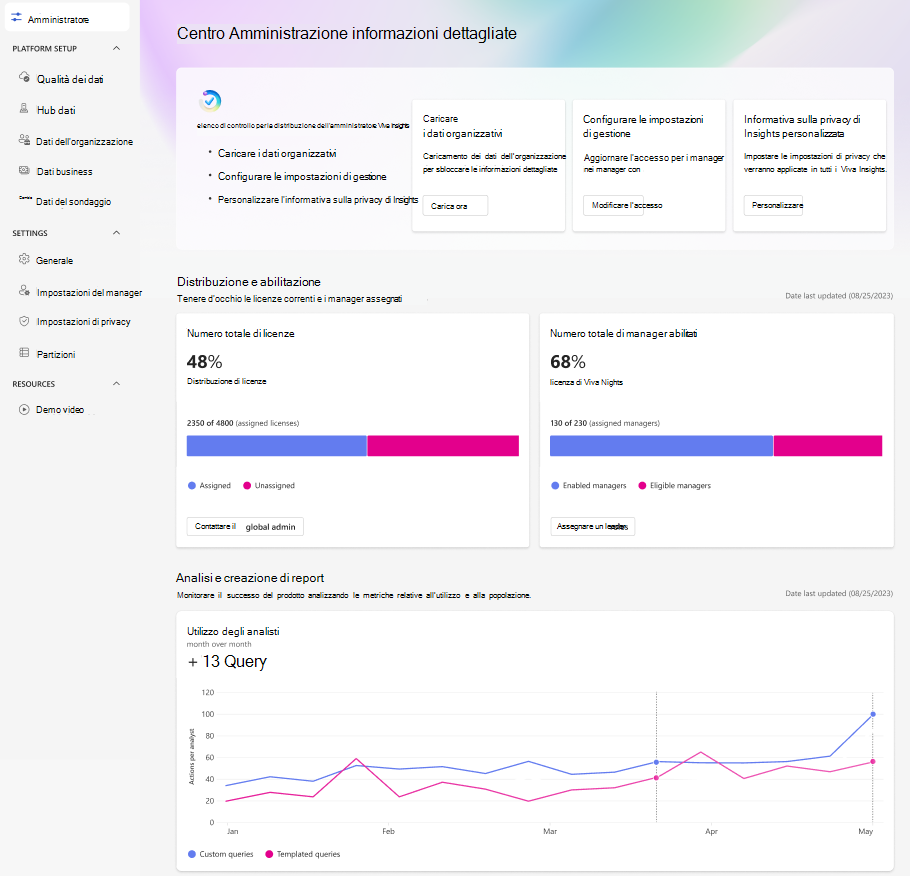
Task: Click the Distribuzione e abilitazione heading
Action: tap(248, 282)
